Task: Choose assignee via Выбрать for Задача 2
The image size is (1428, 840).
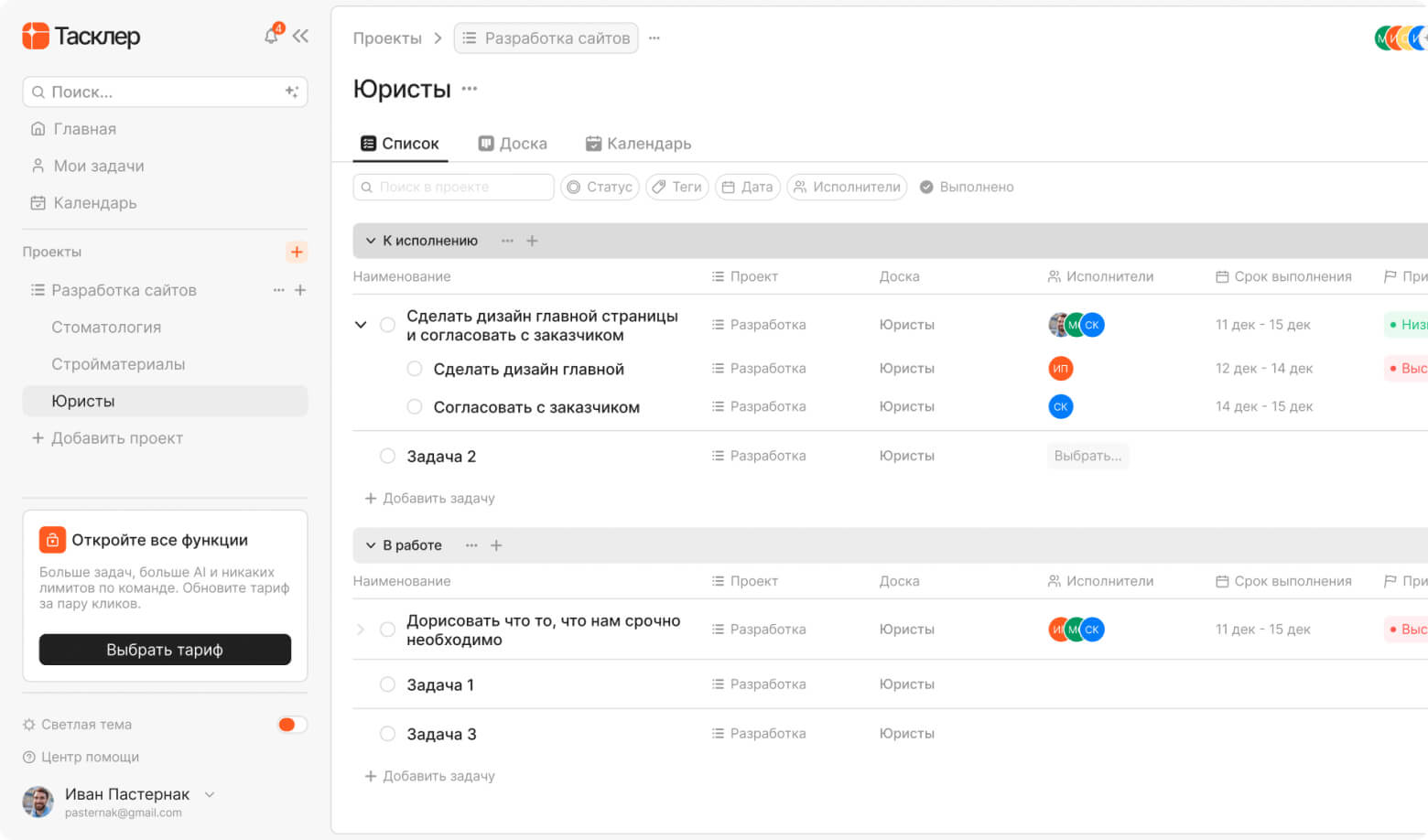Action: point(1087,456)
